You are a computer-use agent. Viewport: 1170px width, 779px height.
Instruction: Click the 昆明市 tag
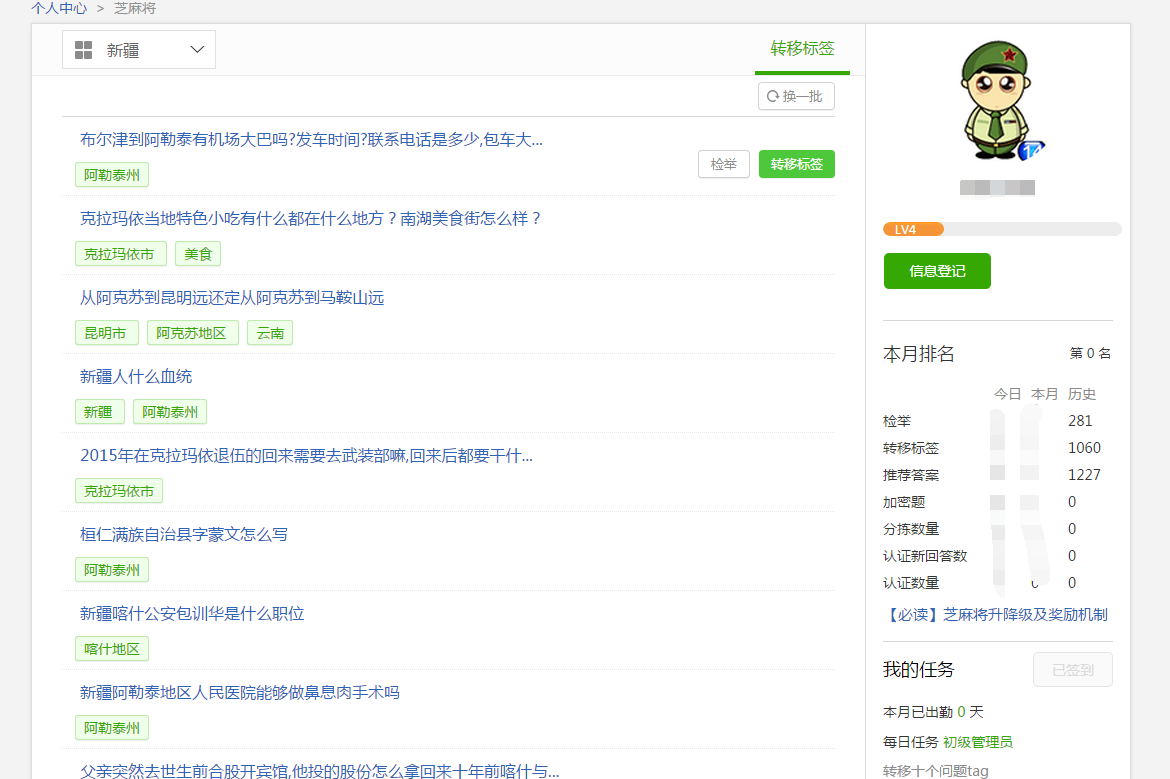pos(106,333)
